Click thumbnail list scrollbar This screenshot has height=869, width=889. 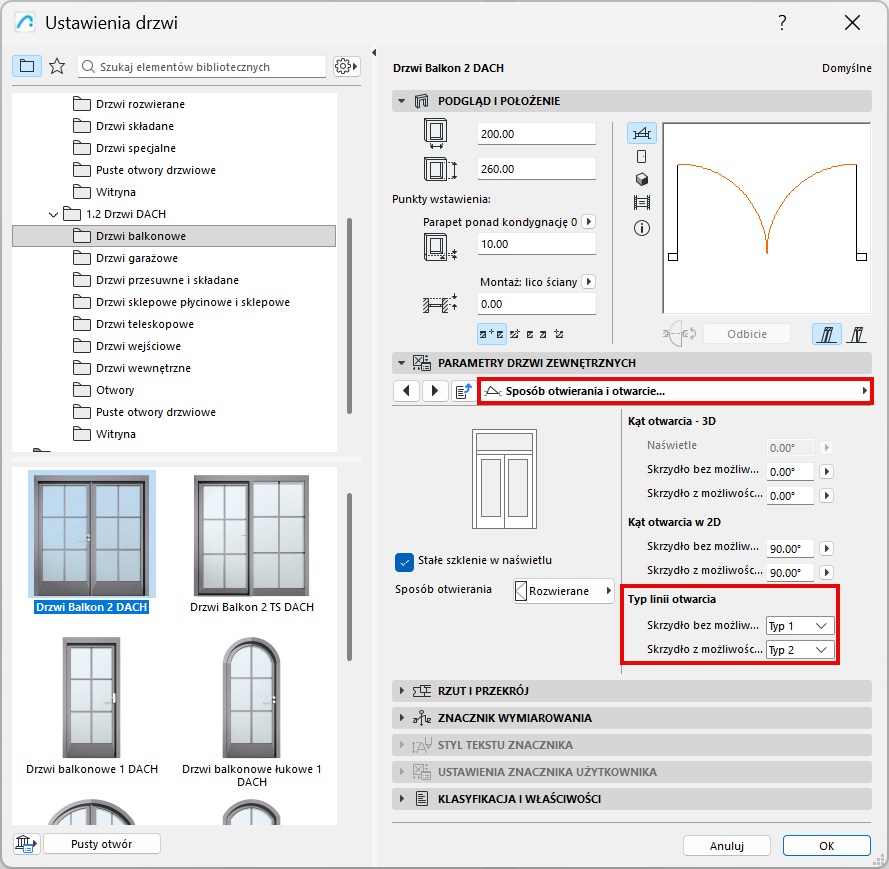(349, 576)
